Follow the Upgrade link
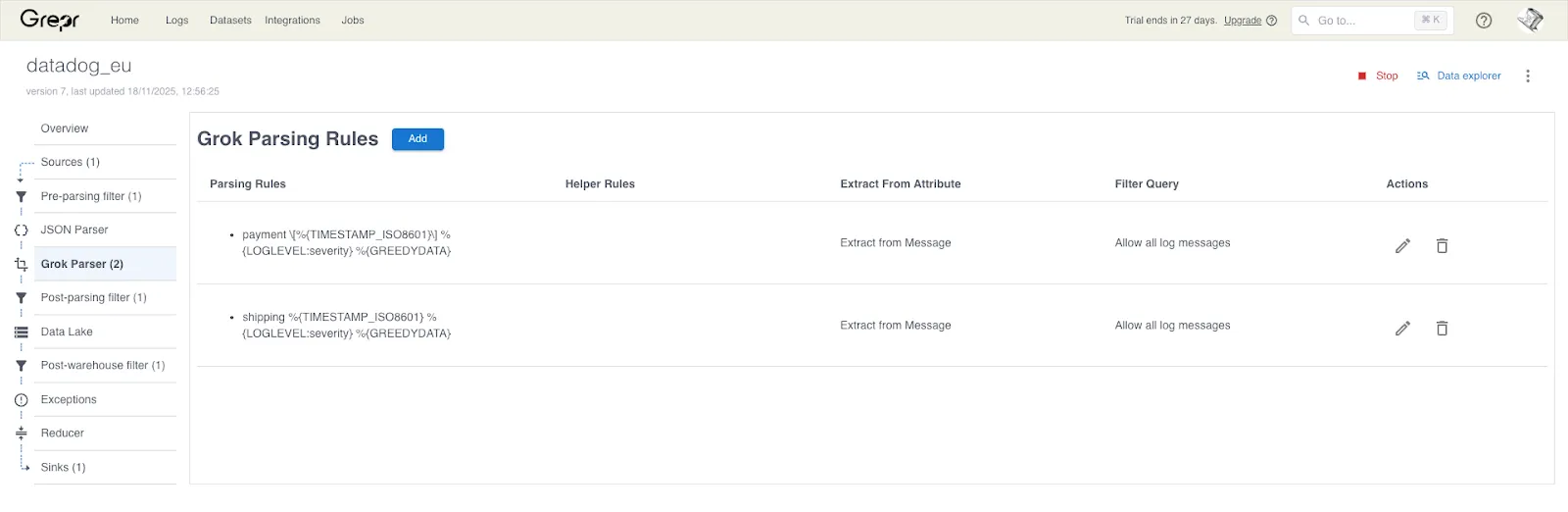Screen dimensions: 1568x512 [1243, 21]
